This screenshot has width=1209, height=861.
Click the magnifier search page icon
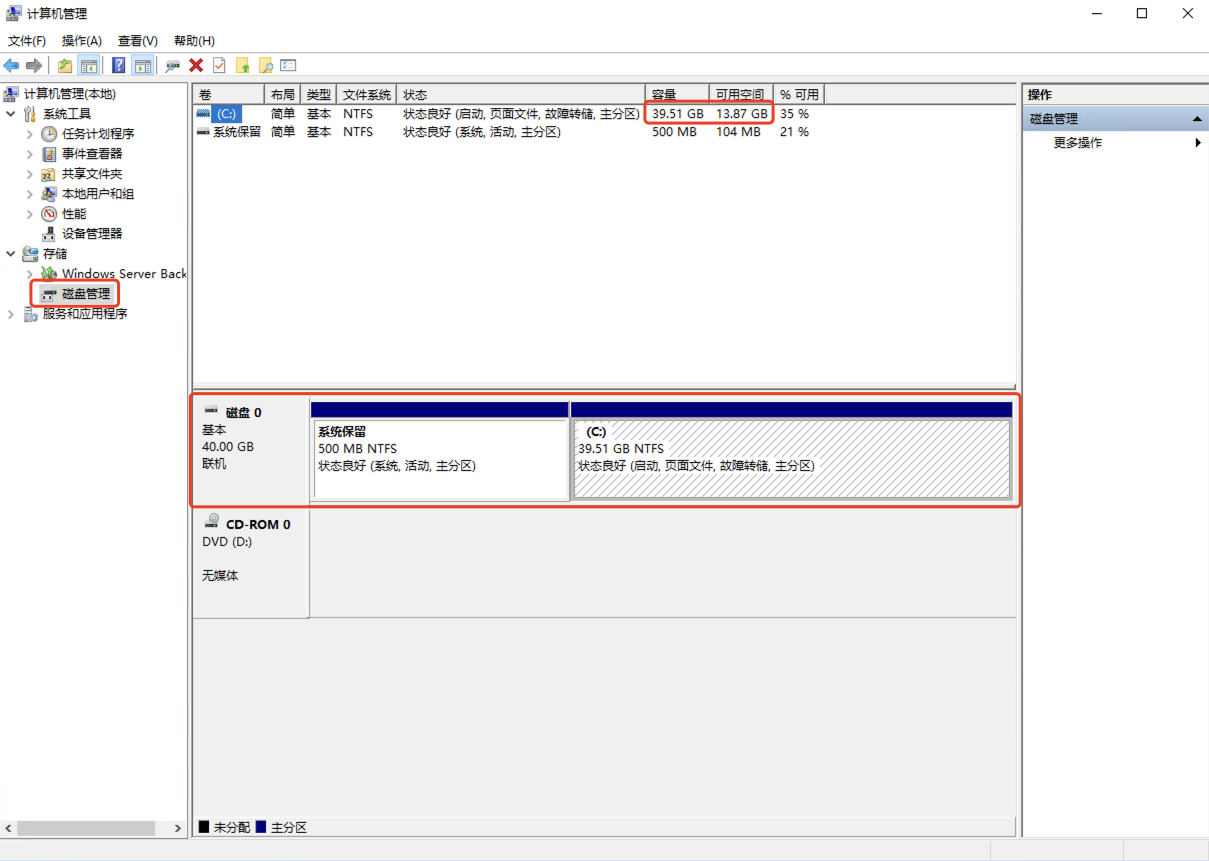pyautogui.click(x=265, y=65)
